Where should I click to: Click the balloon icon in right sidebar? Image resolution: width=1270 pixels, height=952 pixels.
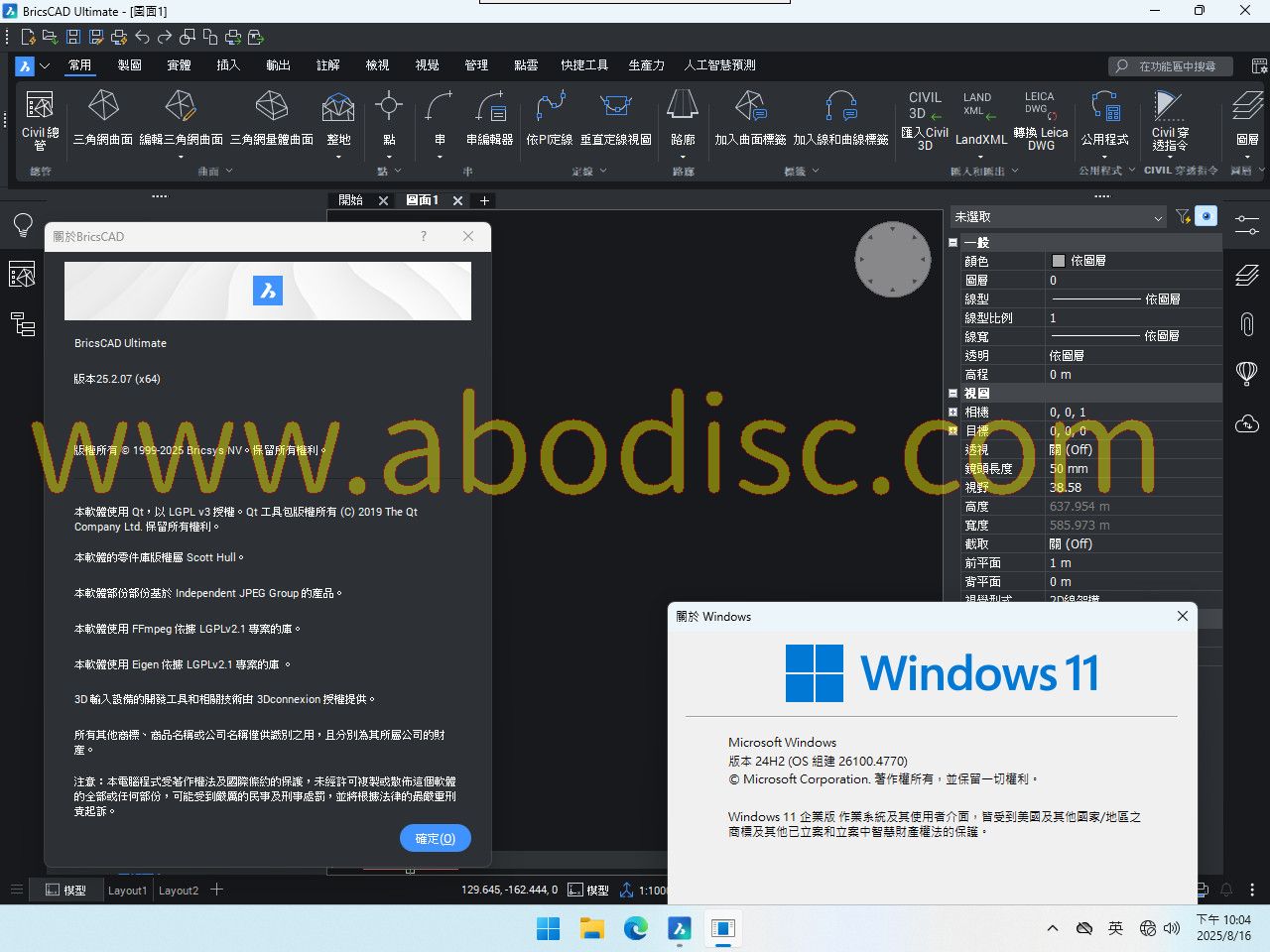(x=1247, y=373)
